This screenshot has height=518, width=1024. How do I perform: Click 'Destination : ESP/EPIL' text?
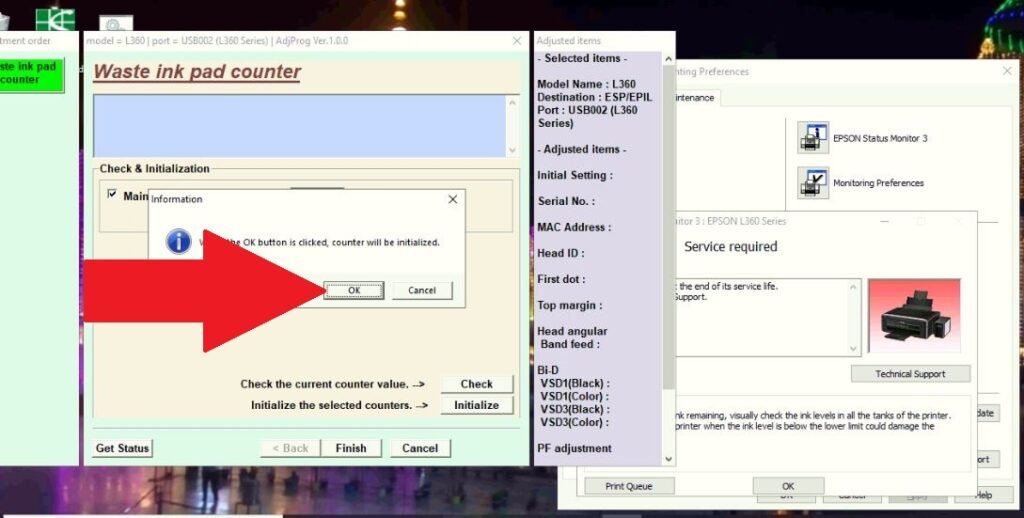coord(594,97)
